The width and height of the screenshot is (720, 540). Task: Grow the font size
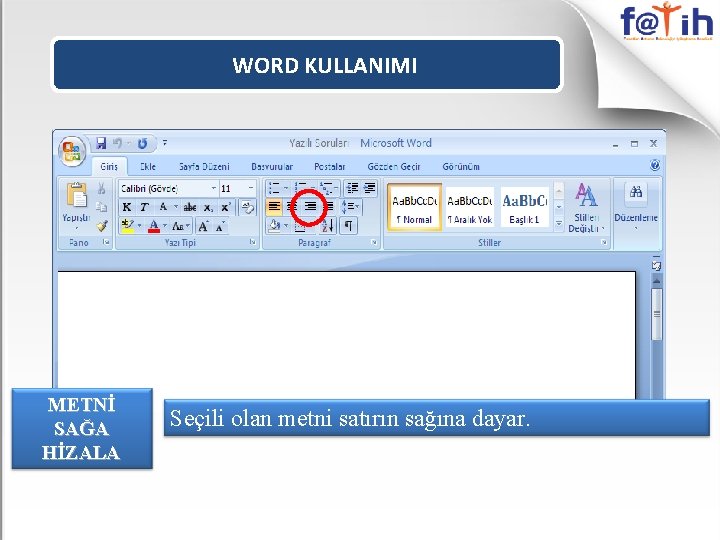click(x=203, y=226)
